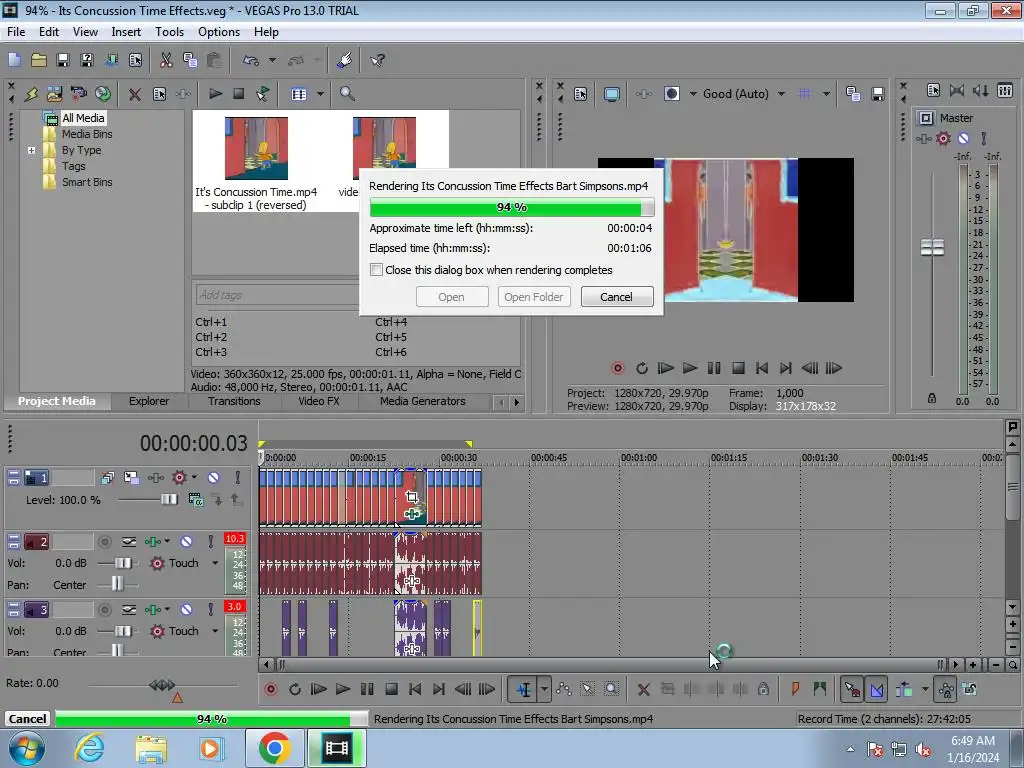Remove selected media with the X icon
The image size is (1024, 768).
135,94
